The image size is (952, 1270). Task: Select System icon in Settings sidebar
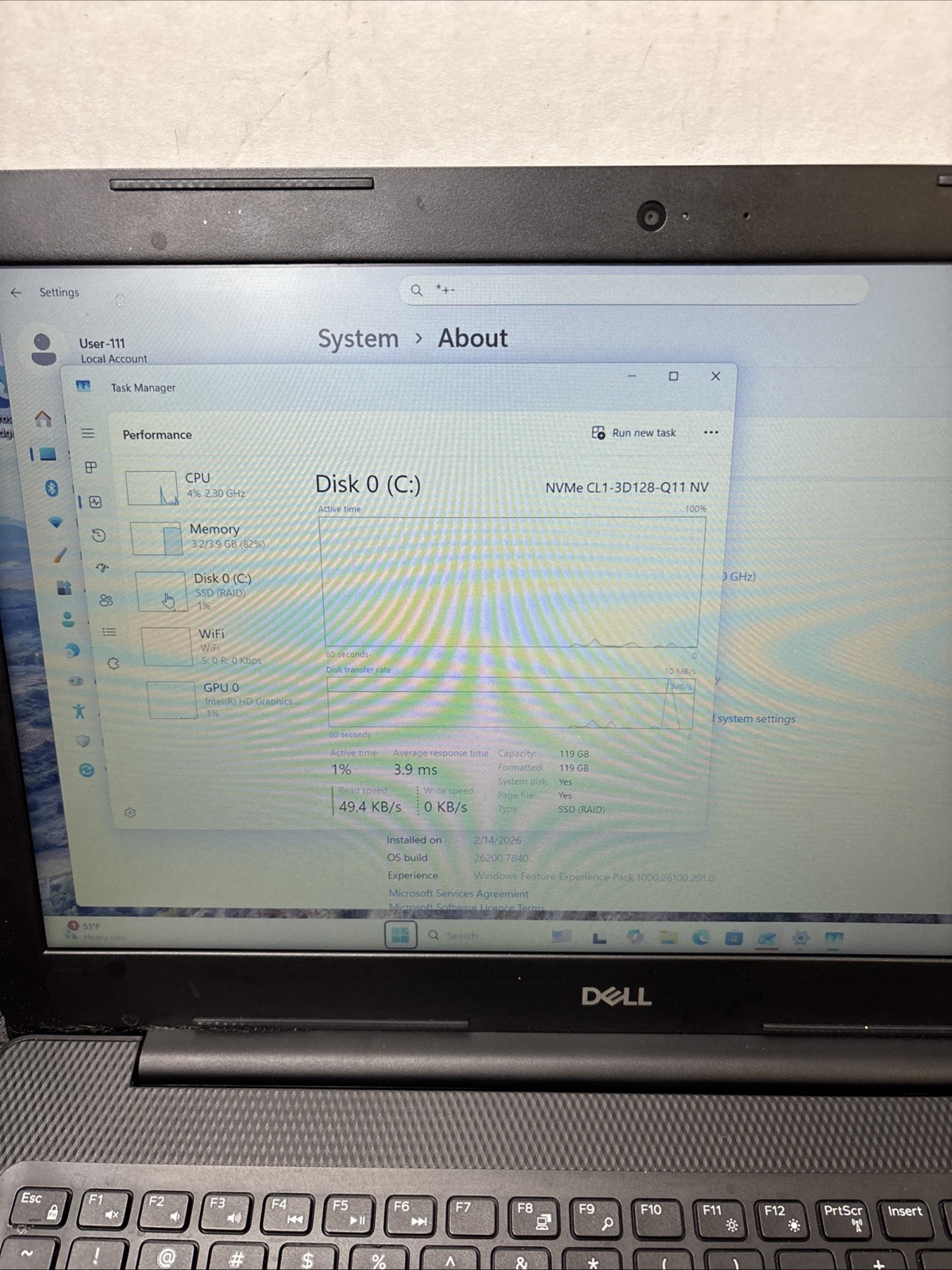point(48,454)
